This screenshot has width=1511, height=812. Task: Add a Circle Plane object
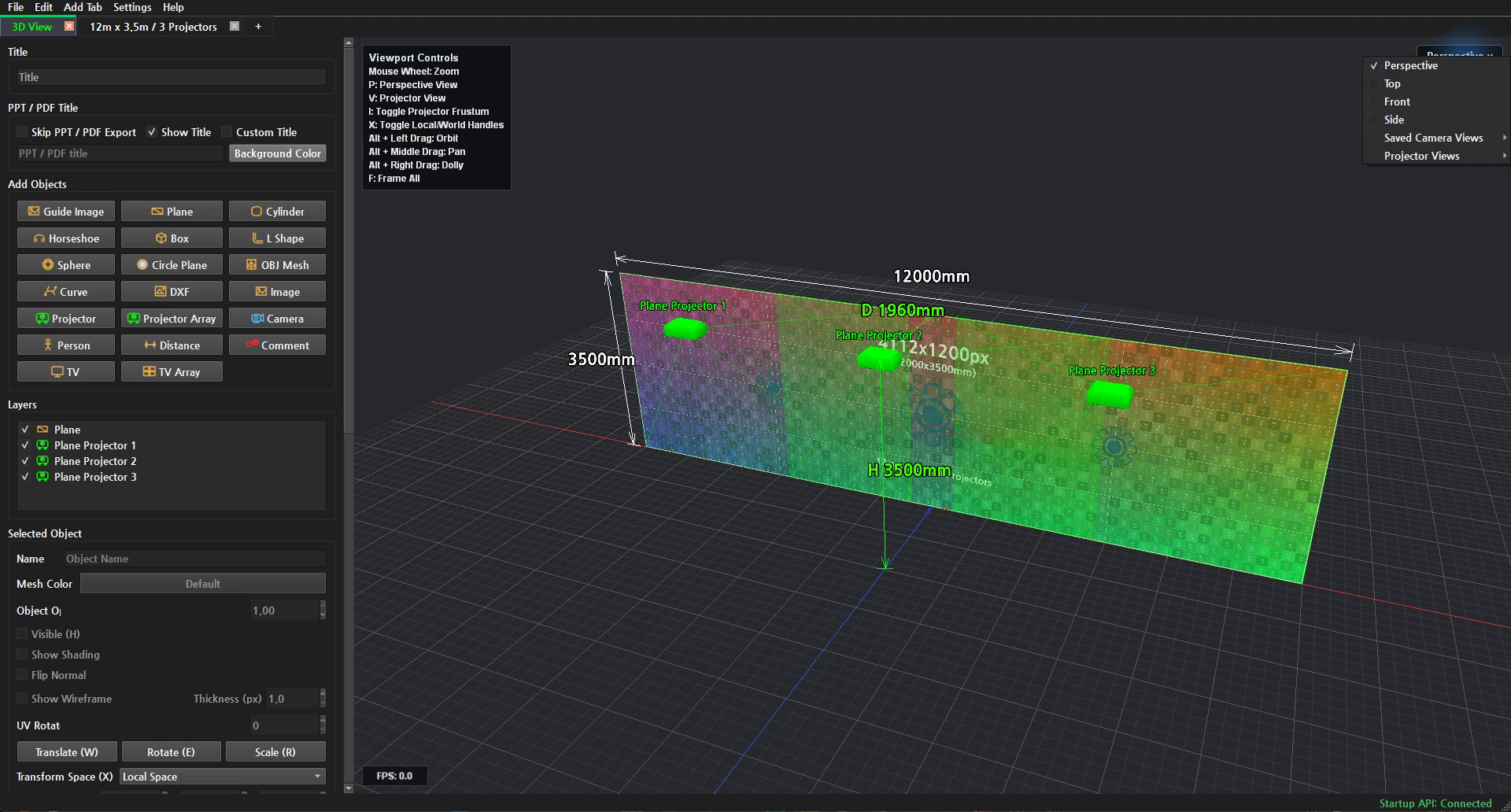point(172,265)
